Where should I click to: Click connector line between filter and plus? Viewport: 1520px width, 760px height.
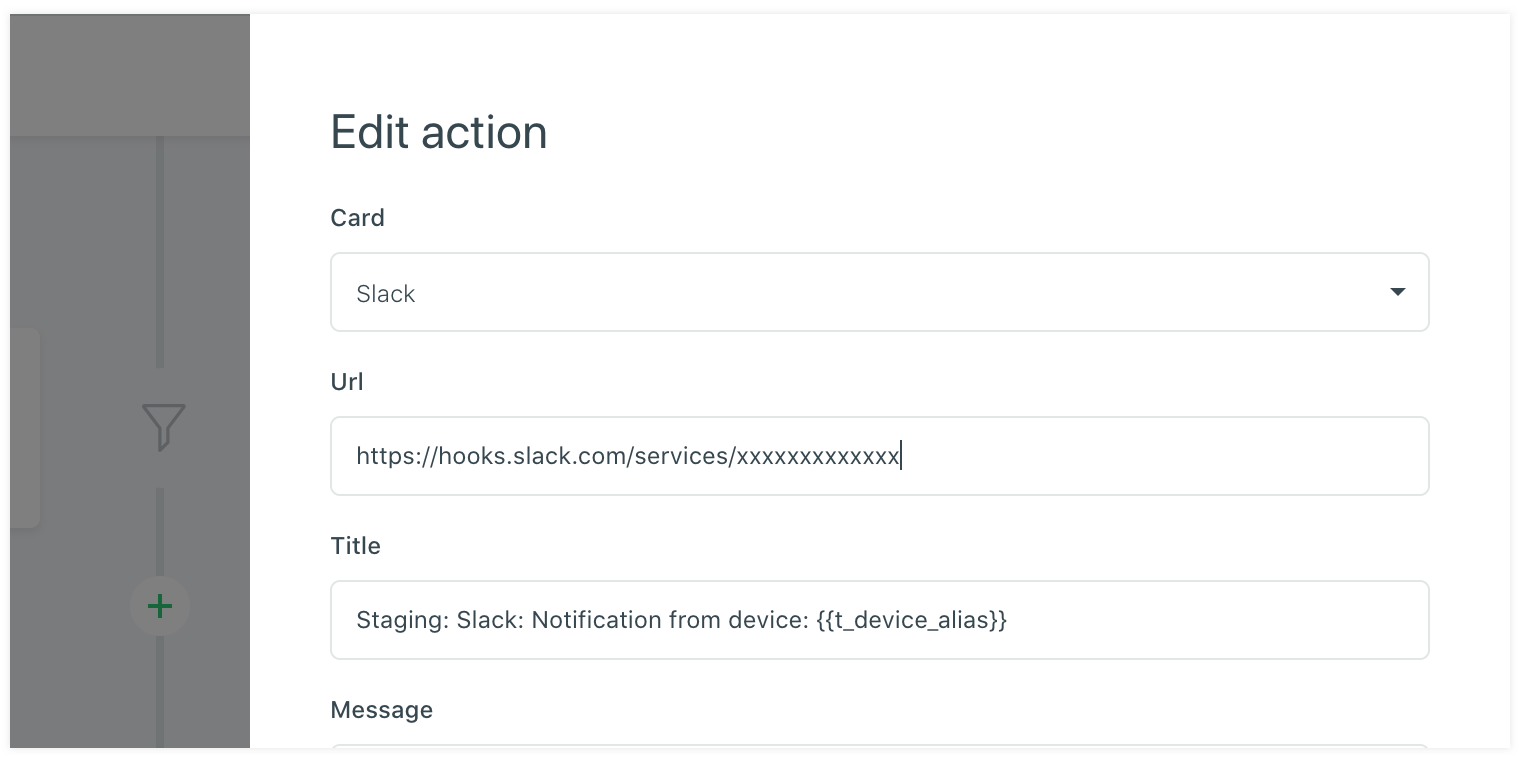coord(160,530)
